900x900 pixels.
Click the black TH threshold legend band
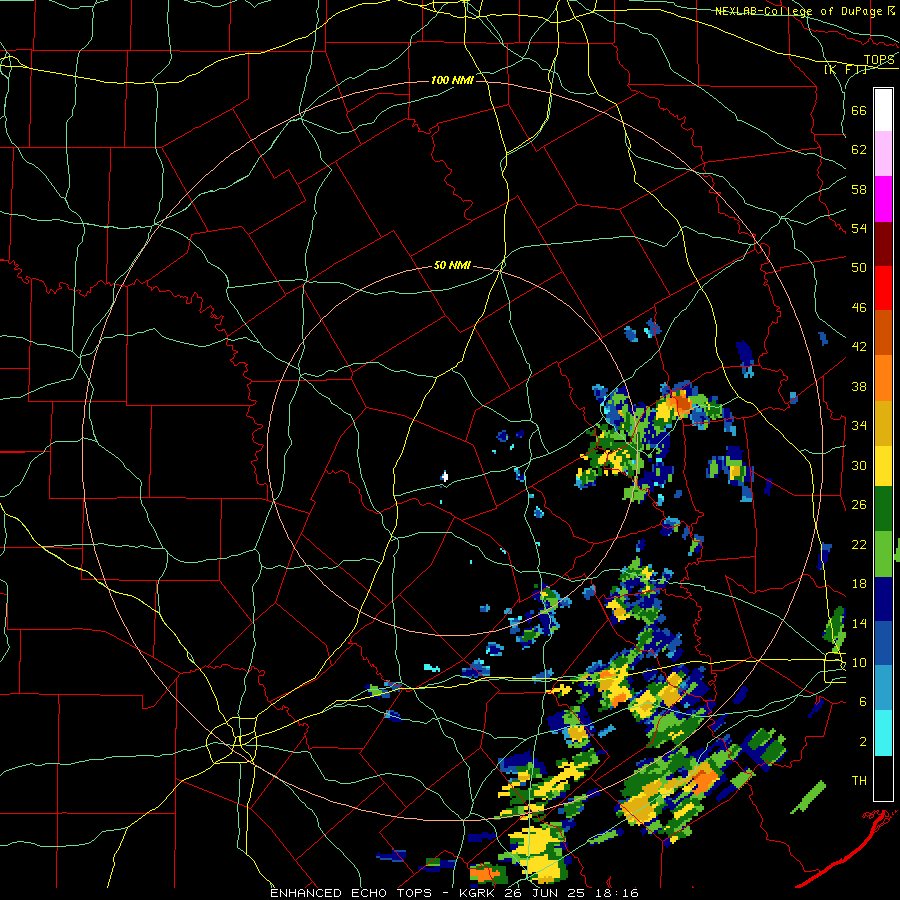[x=883, y=778]
